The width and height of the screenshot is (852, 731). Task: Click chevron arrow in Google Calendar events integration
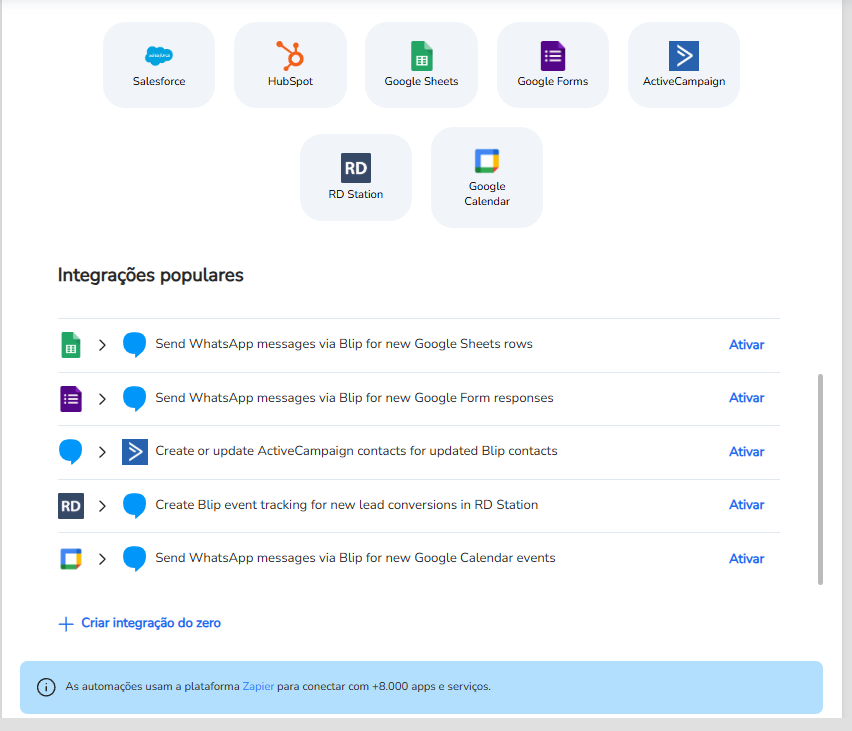102,559
